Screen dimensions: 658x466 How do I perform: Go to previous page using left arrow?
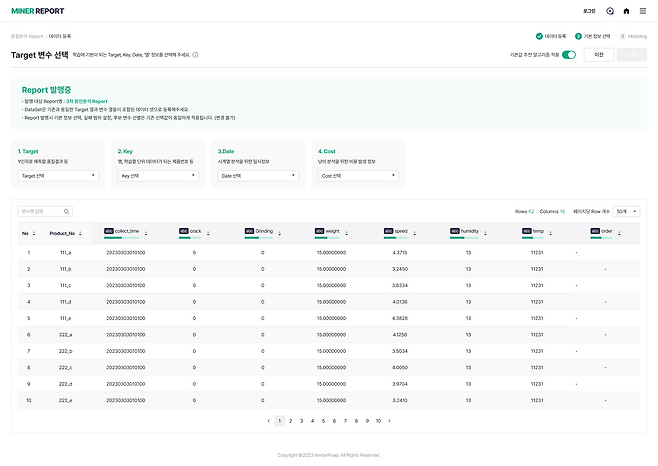(268, 421)
